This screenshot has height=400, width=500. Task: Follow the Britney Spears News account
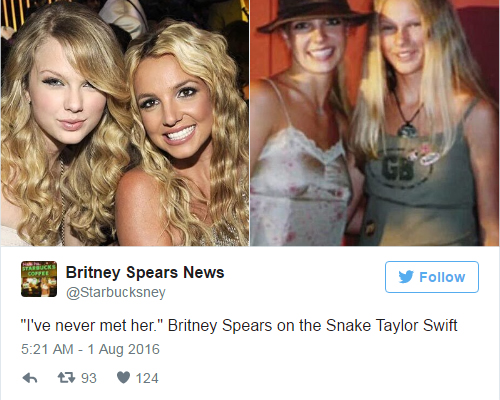coord(432,277)
